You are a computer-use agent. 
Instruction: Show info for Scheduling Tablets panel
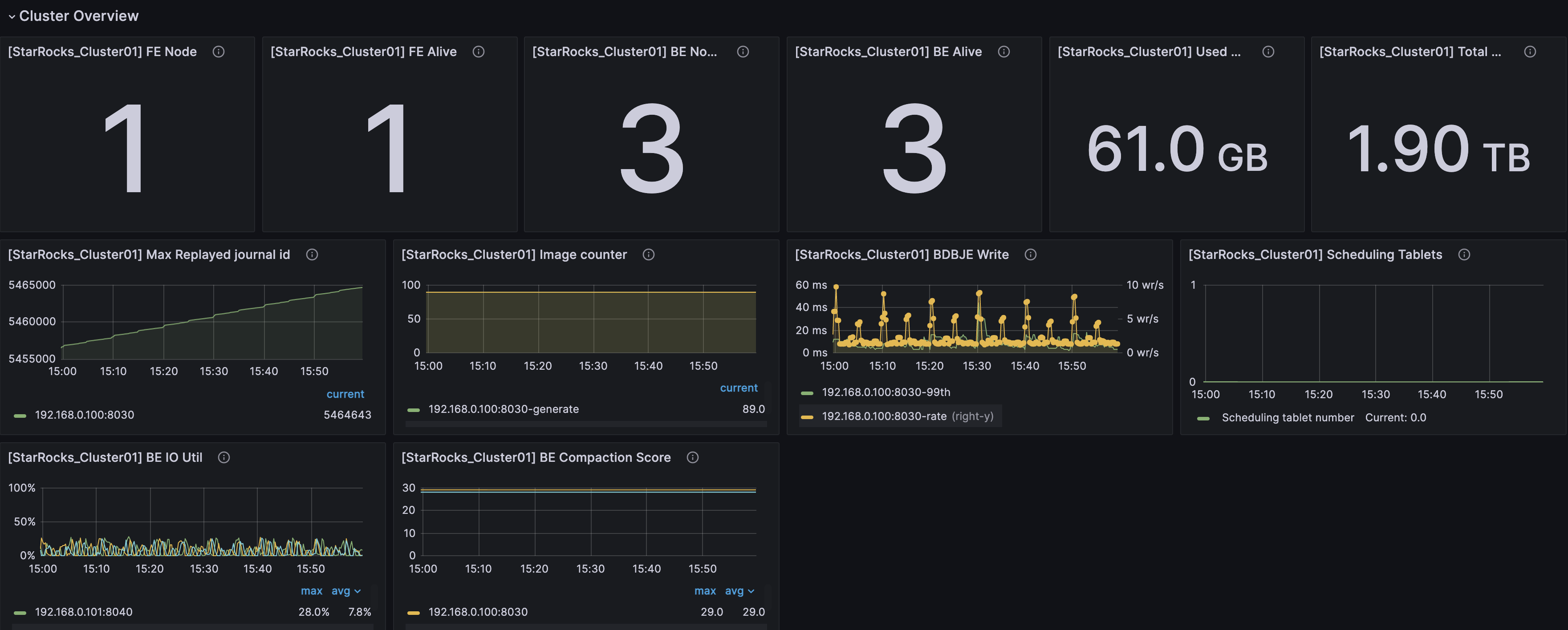click(x=1464, y=255)
